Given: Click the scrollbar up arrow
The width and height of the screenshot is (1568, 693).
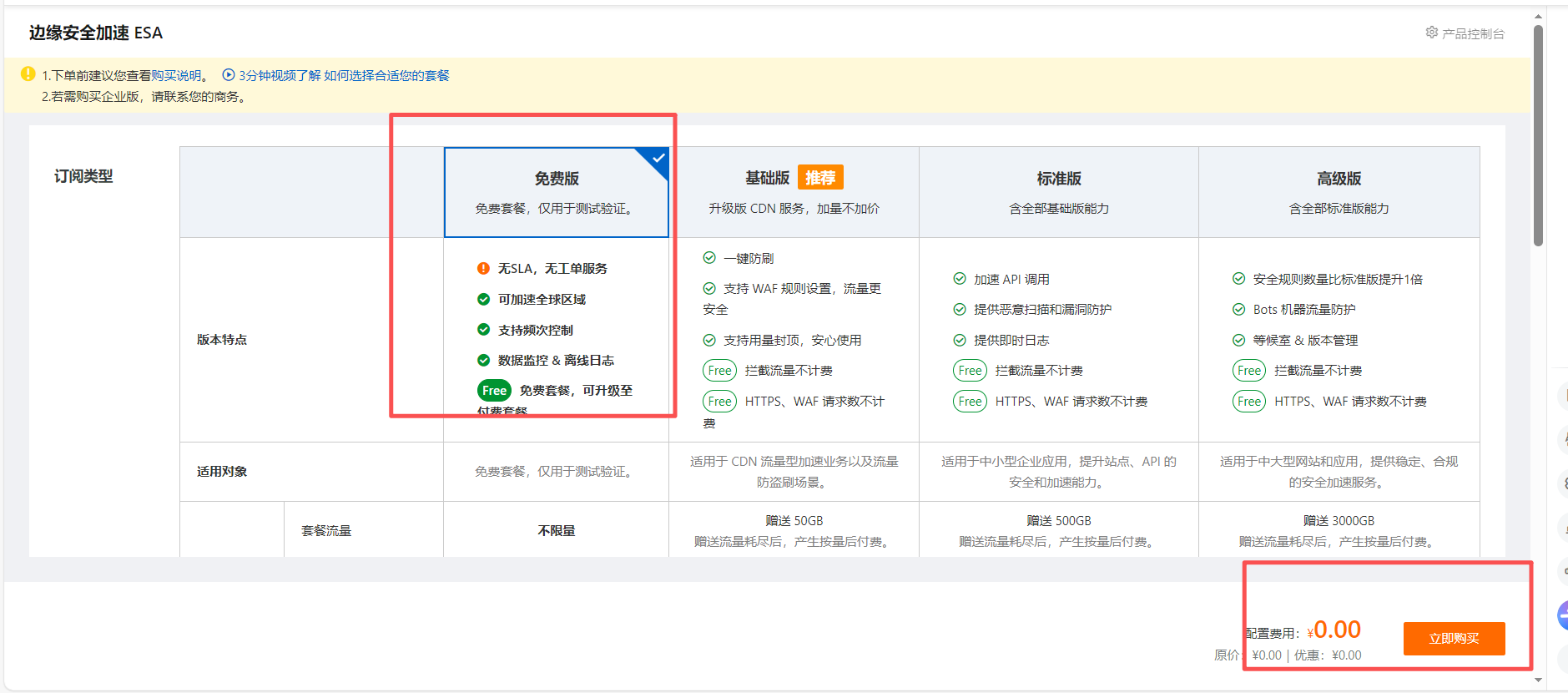Looking at the screenshot, I should click(1538, 15).
